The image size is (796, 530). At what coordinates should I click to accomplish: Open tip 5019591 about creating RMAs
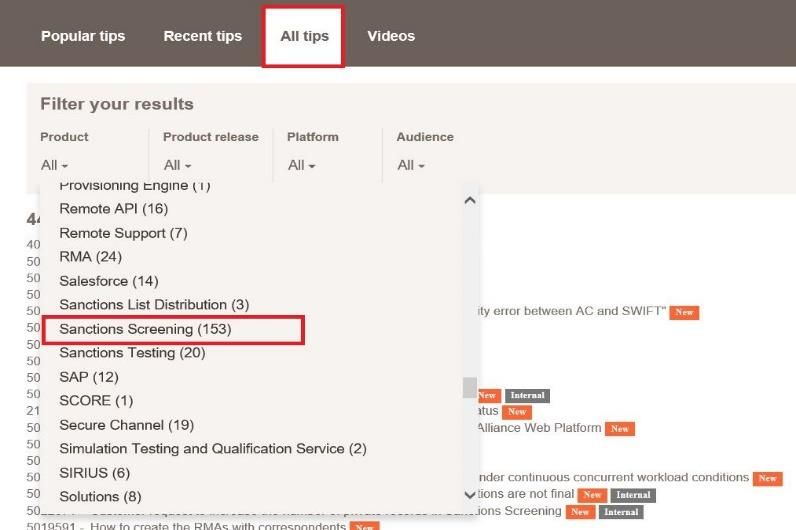[x=186, y=525]
